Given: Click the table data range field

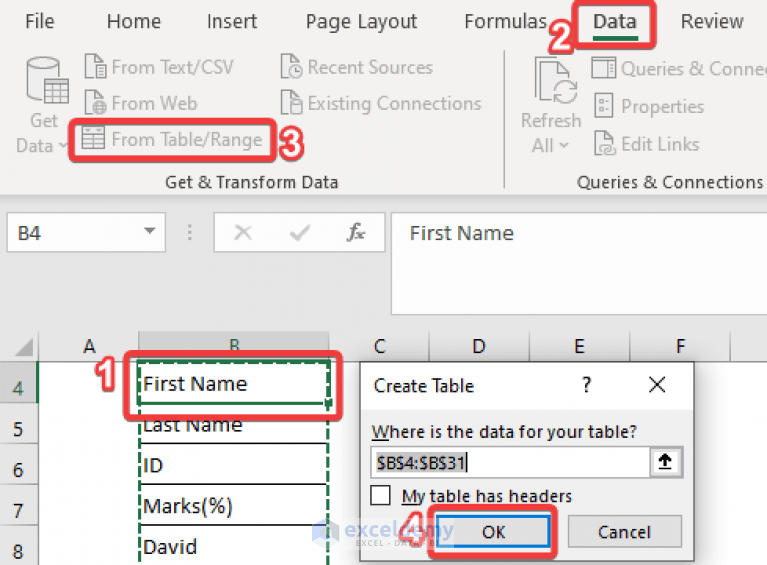Looking at the screenshot, I should tap(510, 462).
